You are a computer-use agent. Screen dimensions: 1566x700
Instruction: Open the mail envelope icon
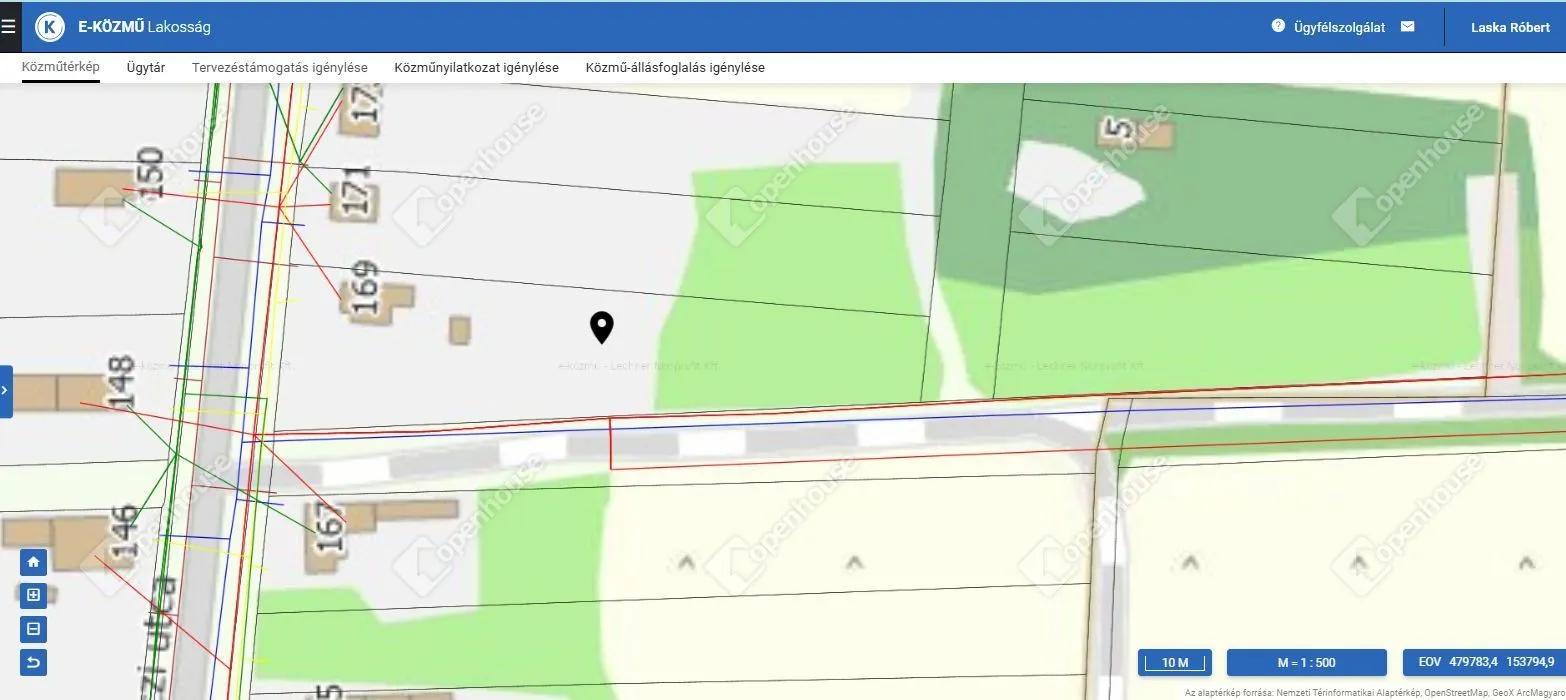[x=1408, y=26]
